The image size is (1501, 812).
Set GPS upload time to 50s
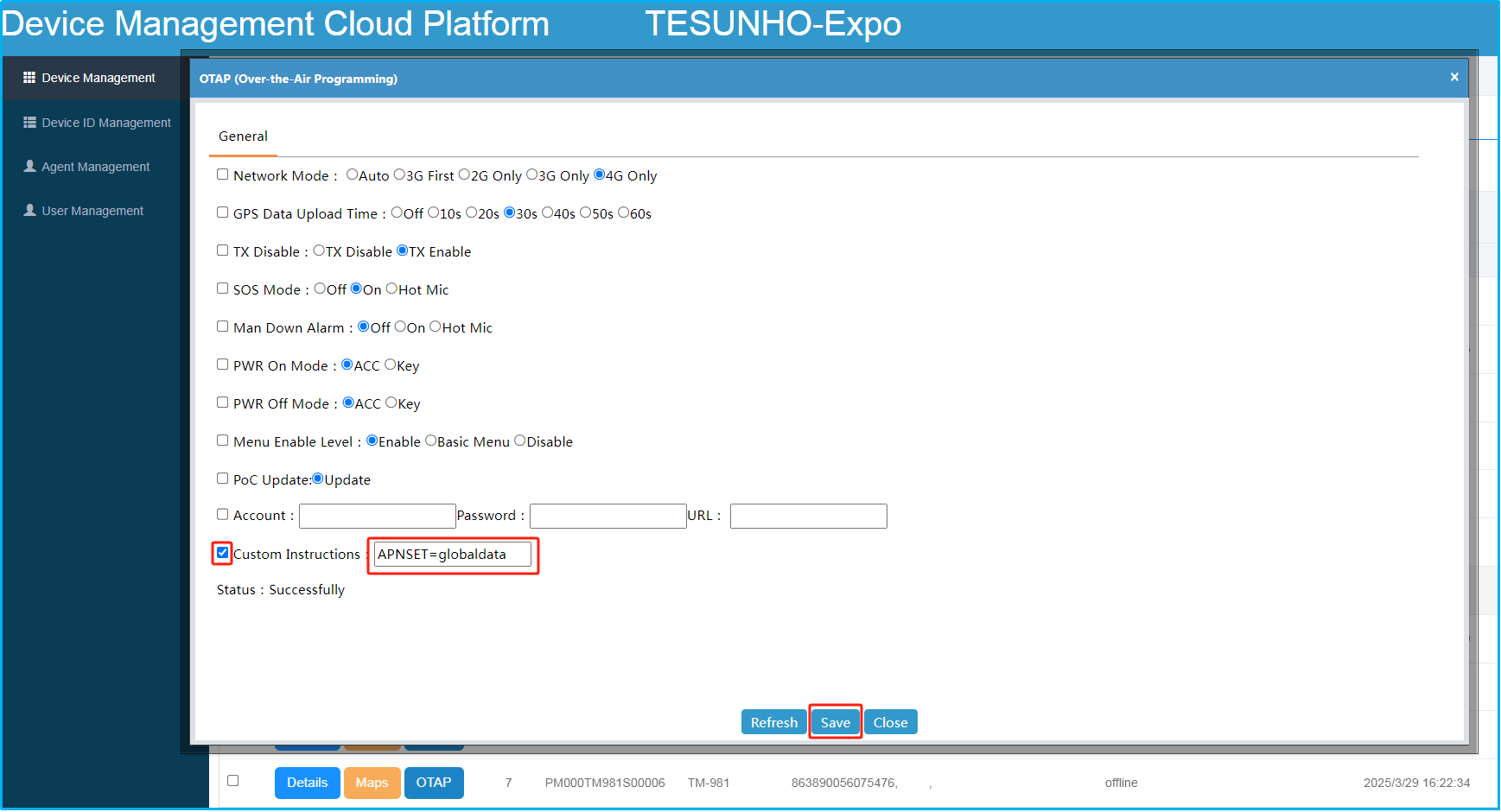point(585,213)
